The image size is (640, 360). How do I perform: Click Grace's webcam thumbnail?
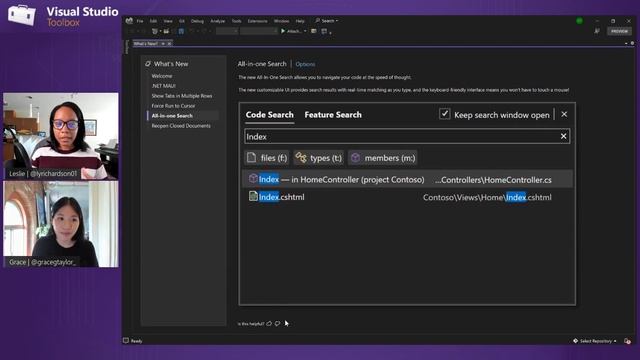[61, 224]
